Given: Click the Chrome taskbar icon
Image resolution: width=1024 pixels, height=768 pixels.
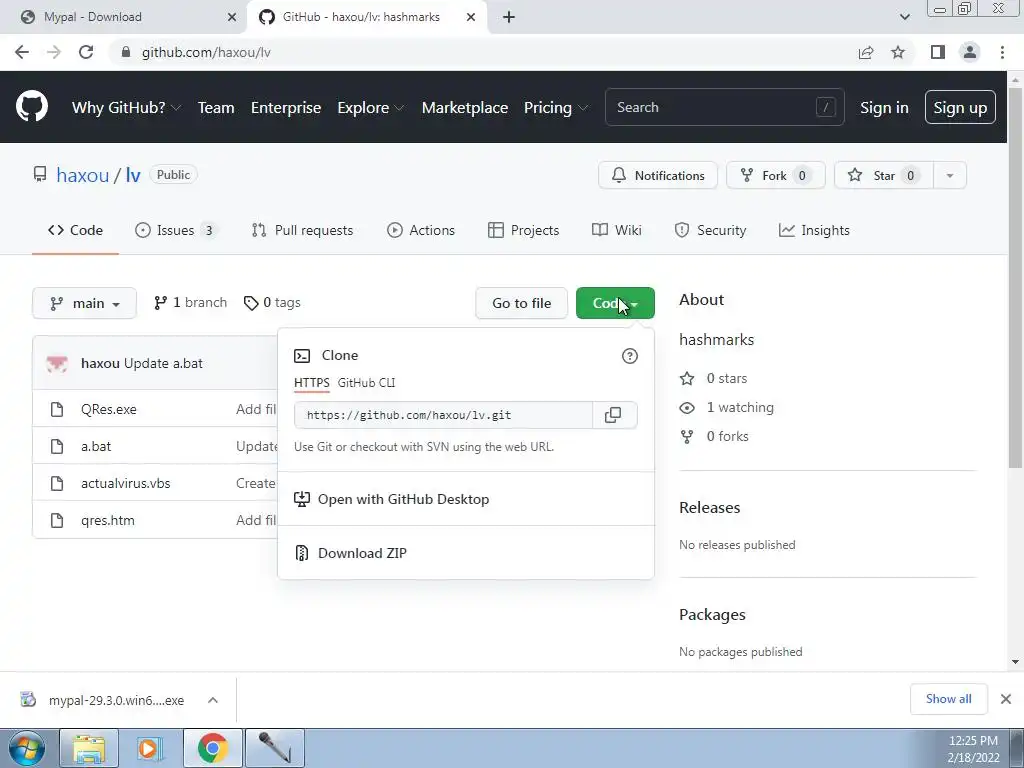Looking at the screenshot, I should click(x=212, y=748).
